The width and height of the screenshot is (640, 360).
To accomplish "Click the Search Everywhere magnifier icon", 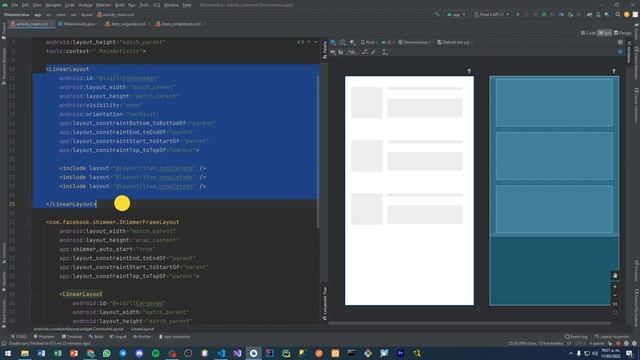I will pyautogui.click(x=618, y=15).
